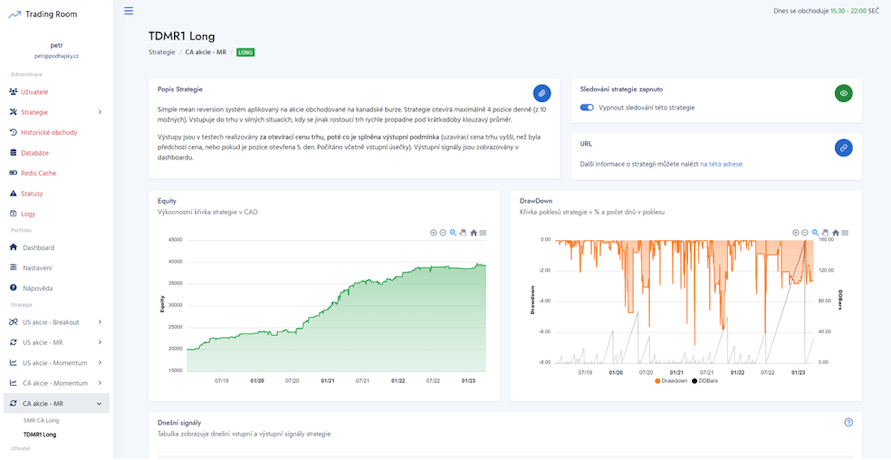Click the 'na této adrese' link
891x460 pixels.
click(x=720, y=163)
